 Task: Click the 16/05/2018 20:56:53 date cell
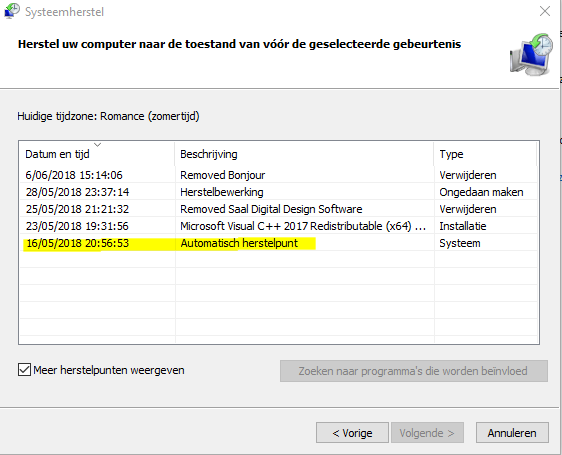77,243
